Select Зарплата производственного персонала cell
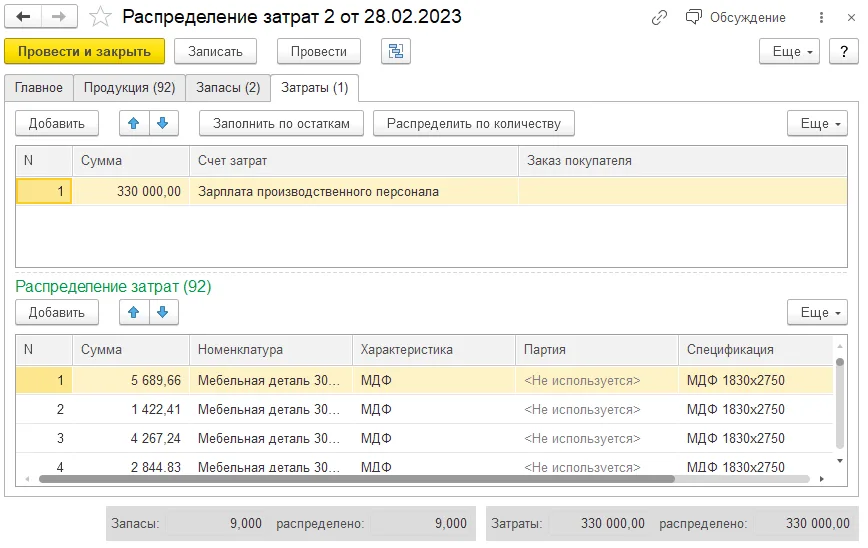This screenshot has width=868, height=548. tap(354, 192)
